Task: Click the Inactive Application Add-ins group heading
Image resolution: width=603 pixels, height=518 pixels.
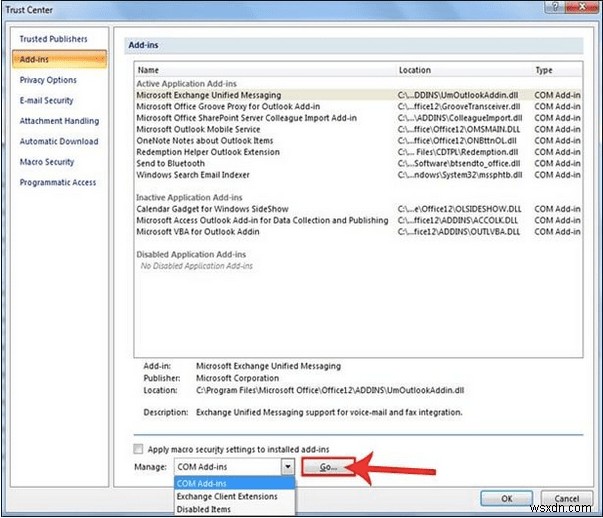Action: (x=189, y=198)
